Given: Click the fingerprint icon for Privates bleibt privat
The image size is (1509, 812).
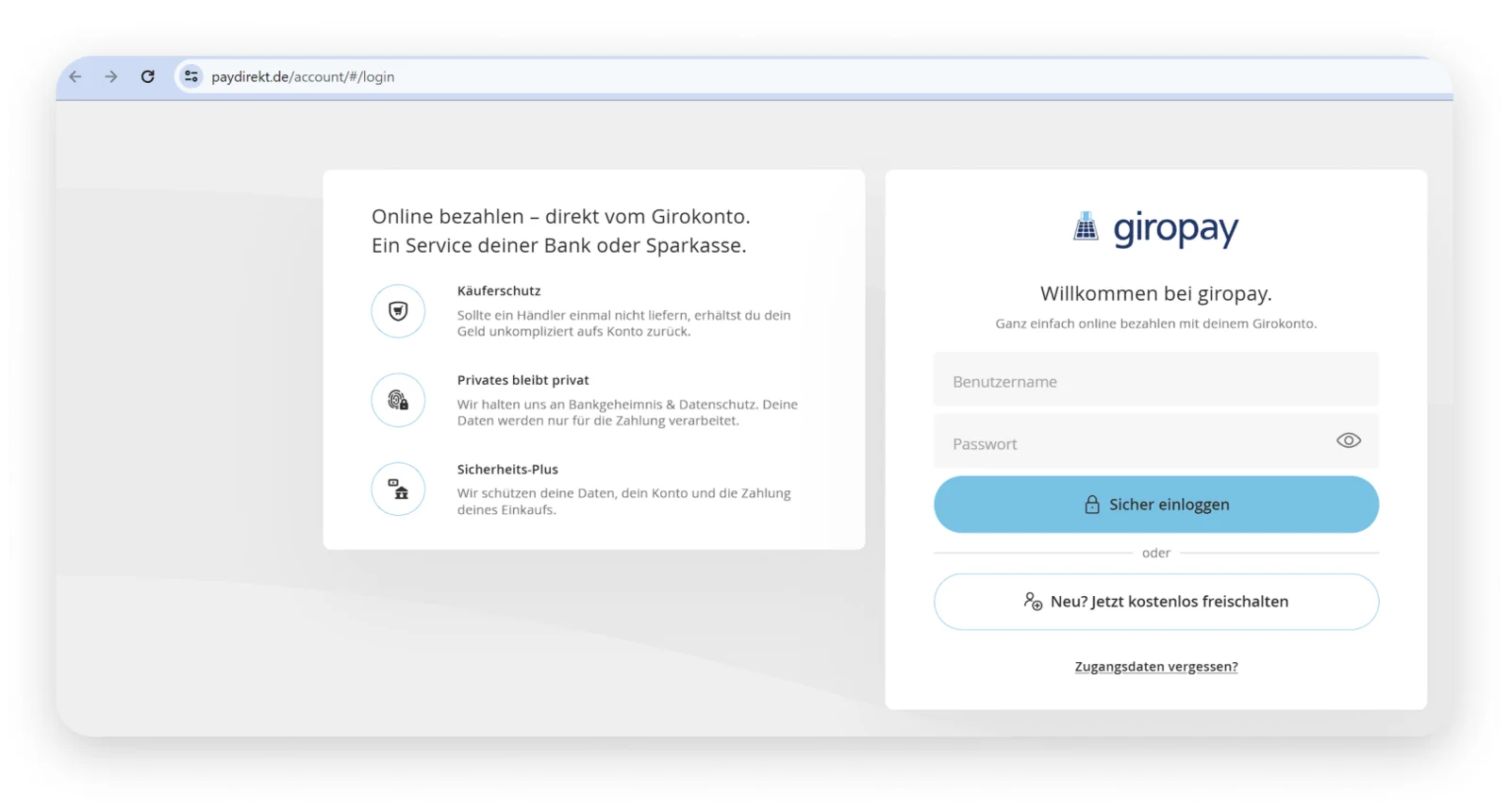Looking at the screenshot, I should point(398,400).
